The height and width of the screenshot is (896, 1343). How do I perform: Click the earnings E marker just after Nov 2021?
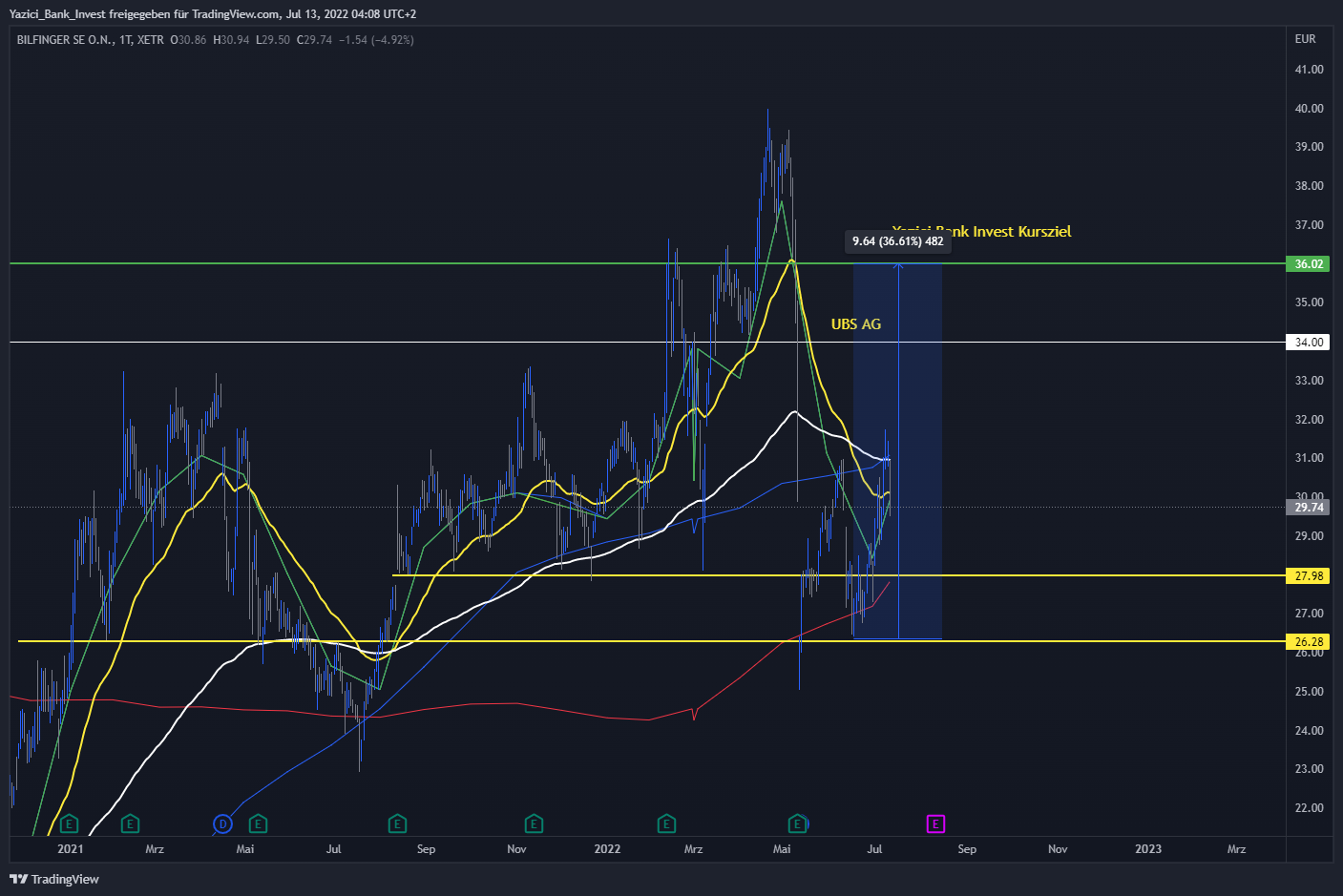click(x=534, y=823)
